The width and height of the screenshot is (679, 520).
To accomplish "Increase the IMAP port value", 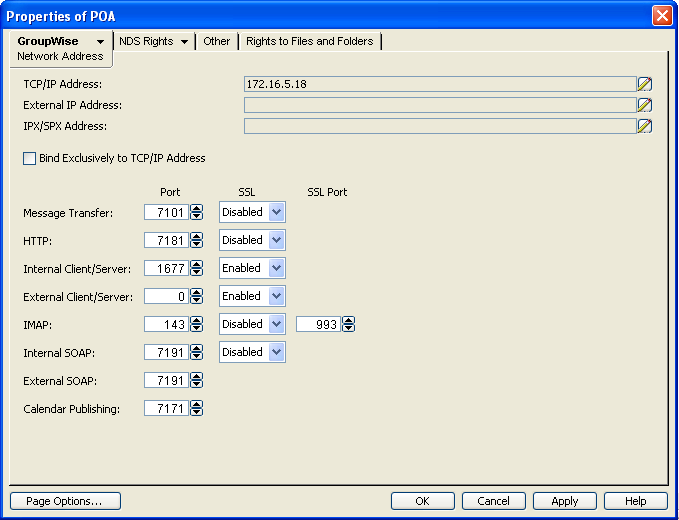I will coord(197,320).
